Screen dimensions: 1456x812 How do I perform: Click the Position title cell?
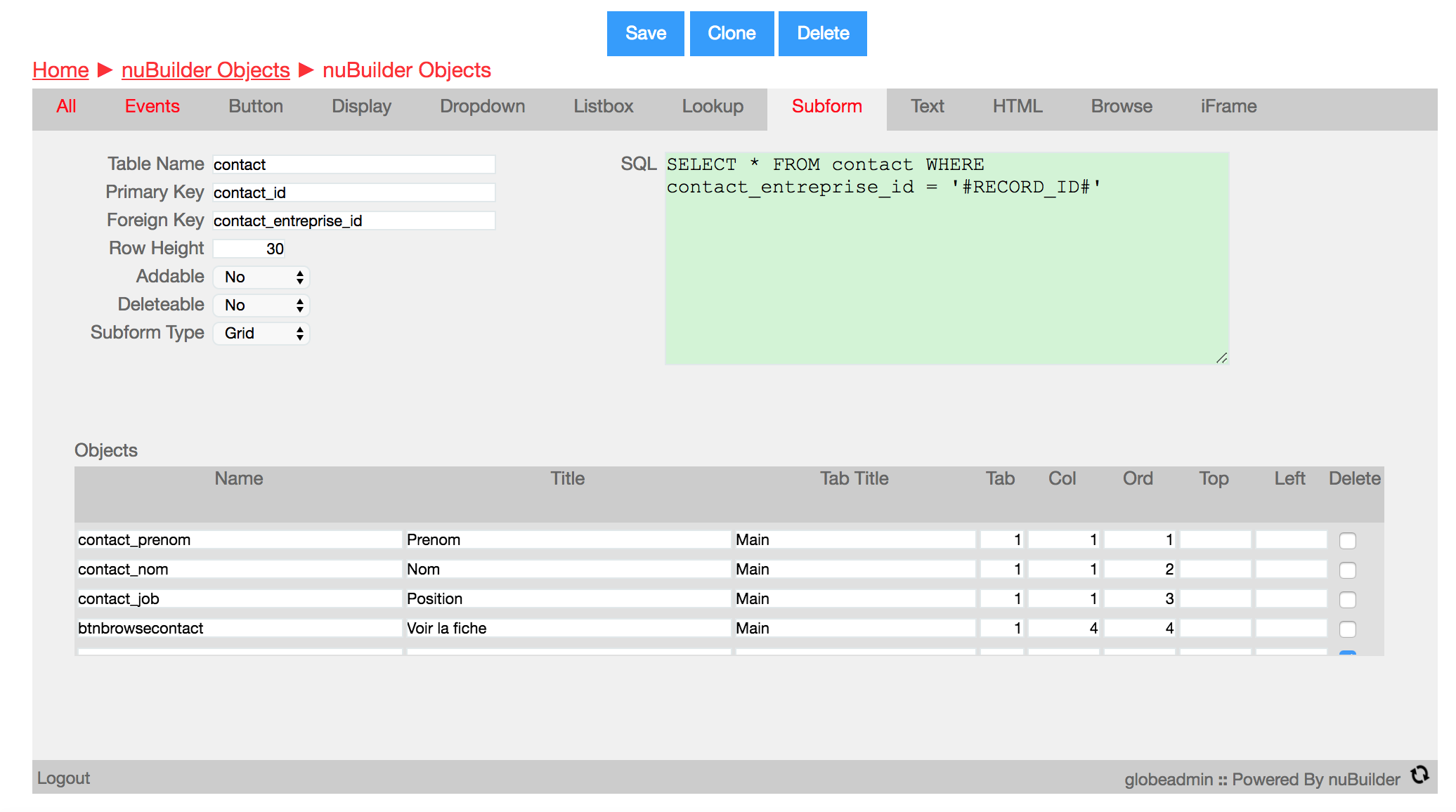(568, 598)
